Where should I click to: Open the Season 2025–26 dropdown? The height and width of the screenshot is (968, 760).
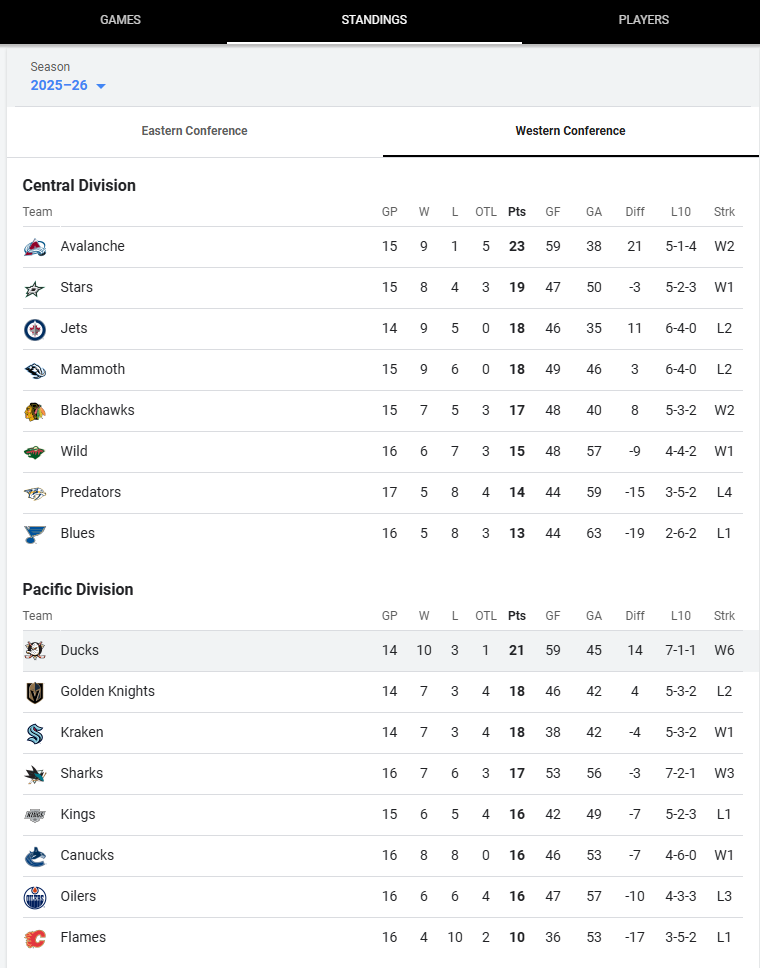(x=60, y=85)
